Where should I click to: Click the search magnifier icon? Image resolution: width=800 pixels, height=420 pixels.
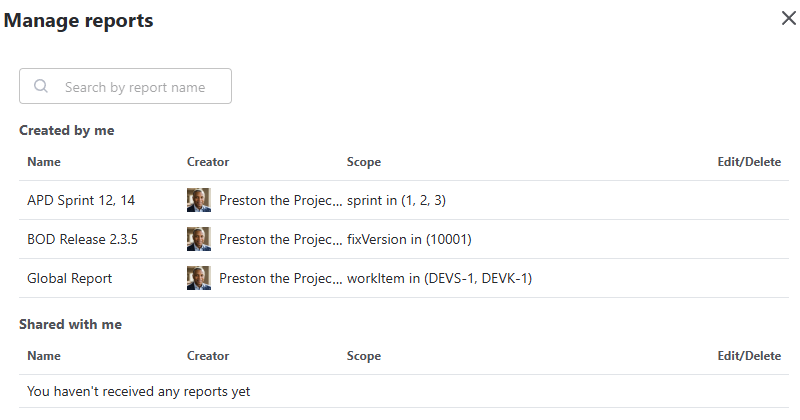(41, 86)
